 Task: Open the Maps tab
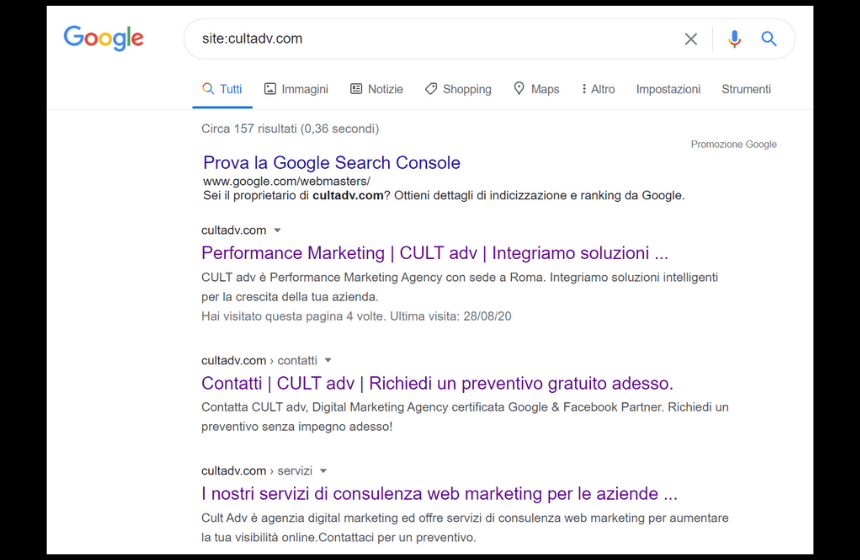[536, 89]
